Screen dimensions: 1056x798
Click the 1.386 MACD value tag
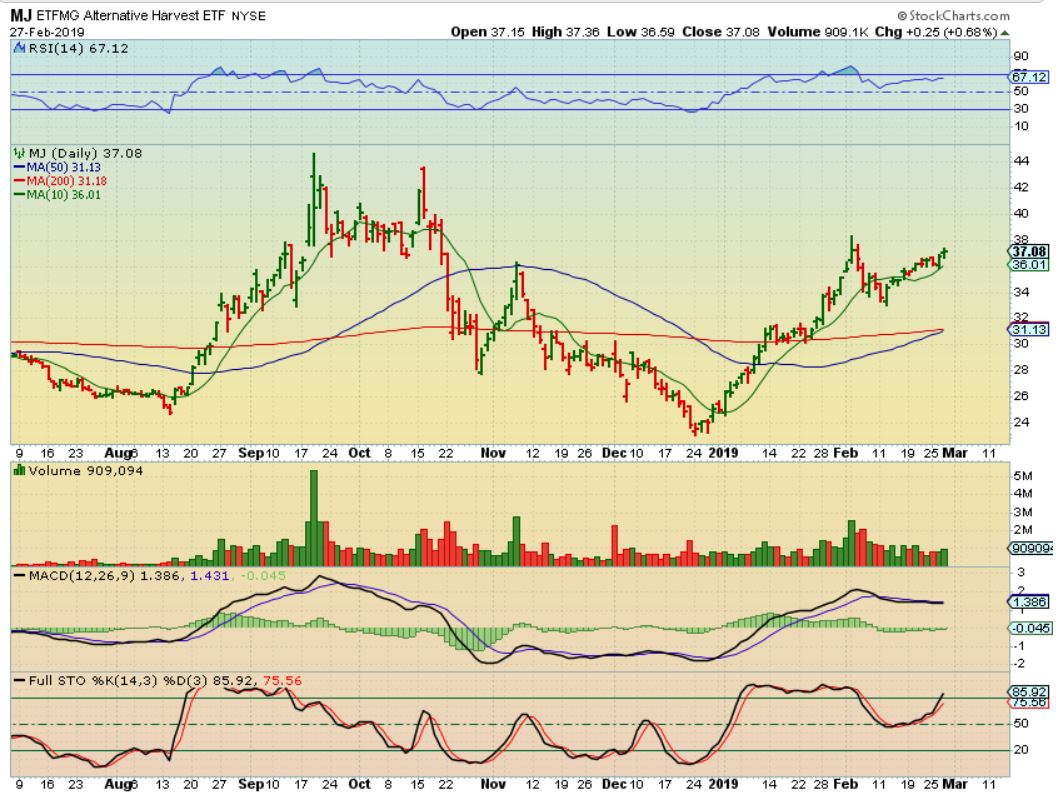(x=1028, y=602)
